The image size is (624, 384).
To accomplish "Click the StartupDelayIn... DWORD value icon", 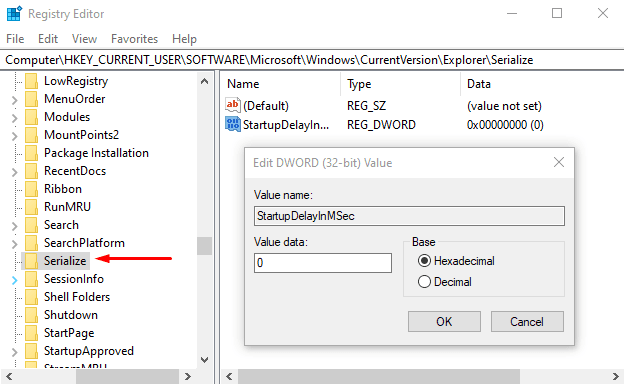I will point(233,124).
